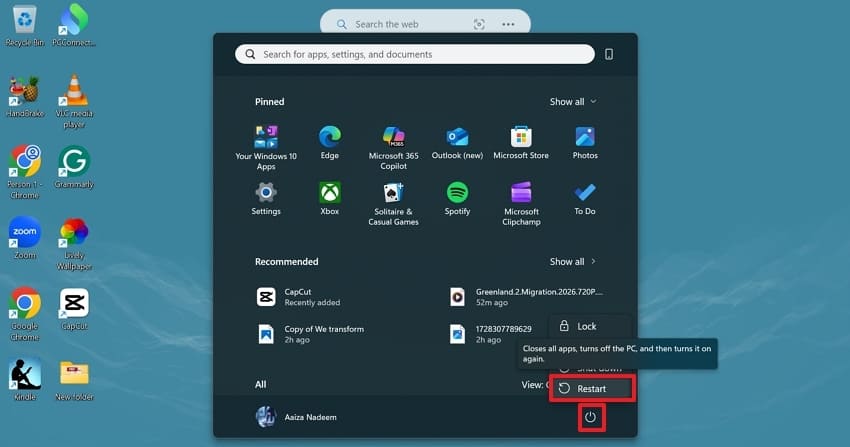Open Person 1 - Chrome shortcut

[25, 172]
